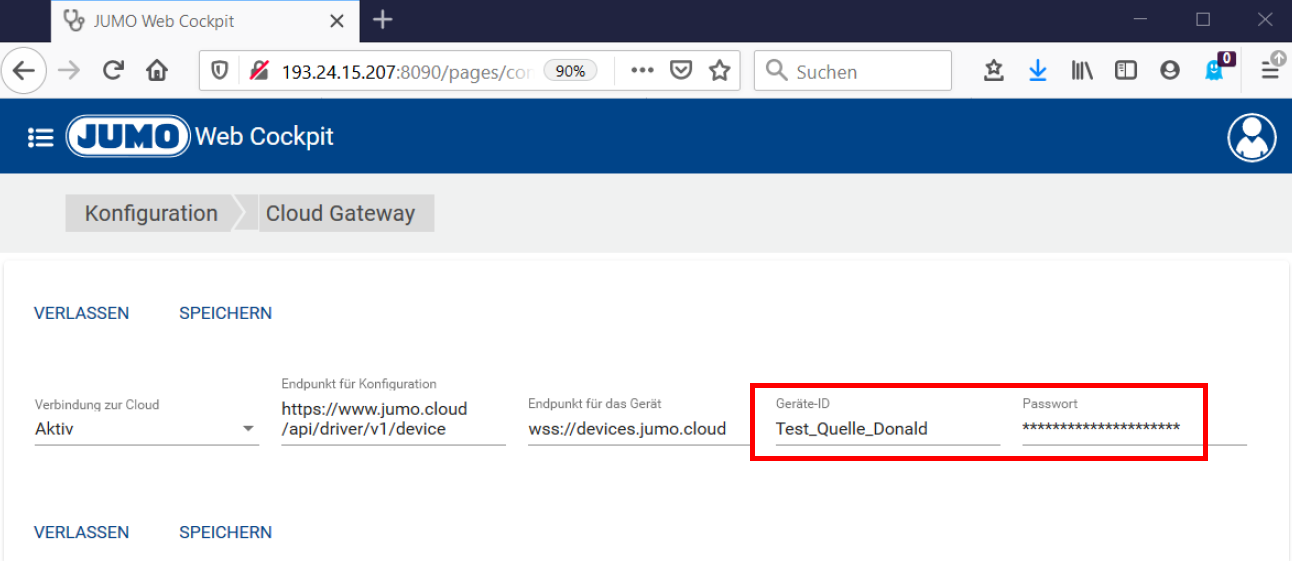Click the bottom VERLASSEN button
Image resolution: width=1292 pixels, height=561 pixels.
[81, 532]
